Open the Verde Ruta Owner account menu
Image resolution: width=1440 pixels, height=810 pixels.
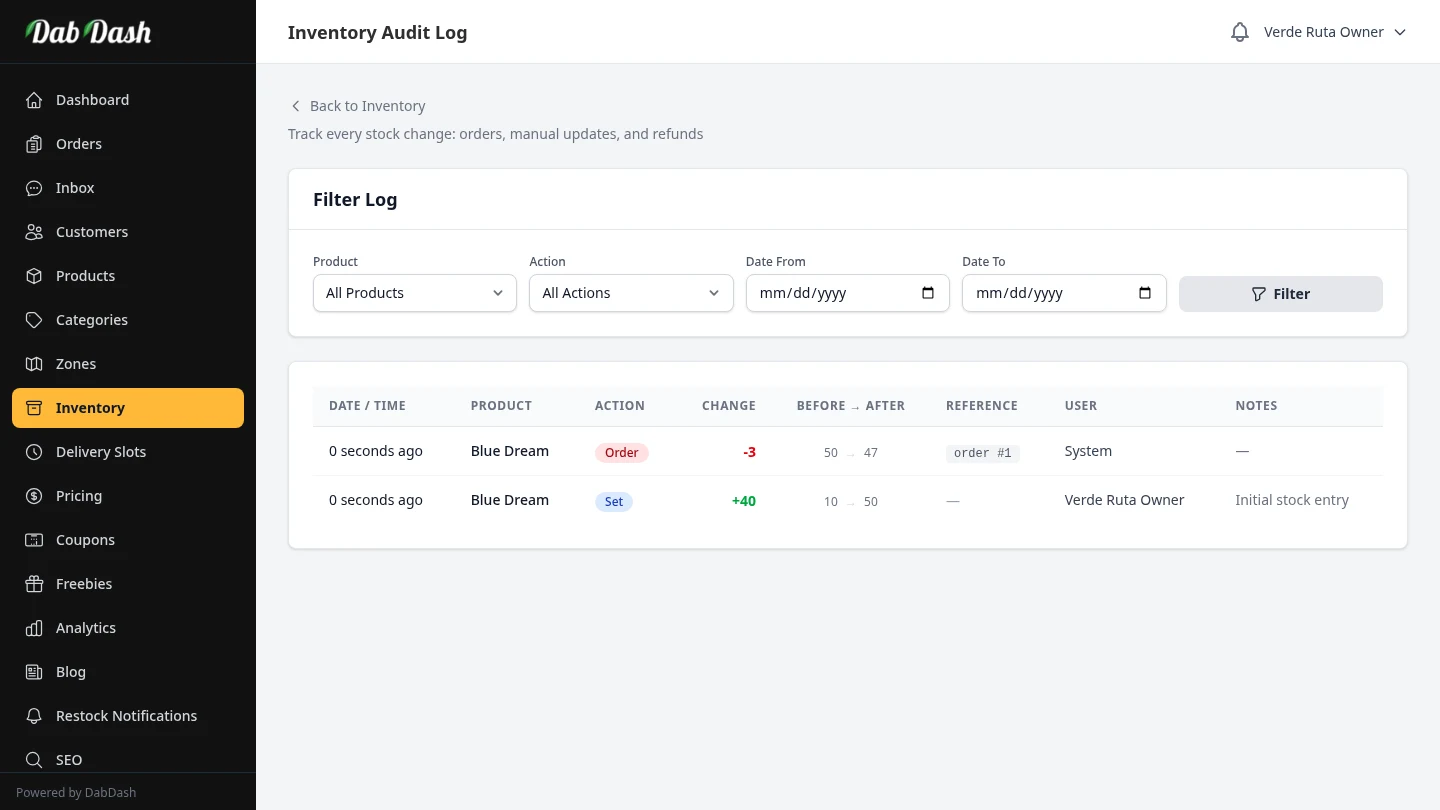tap(1334, 32)
